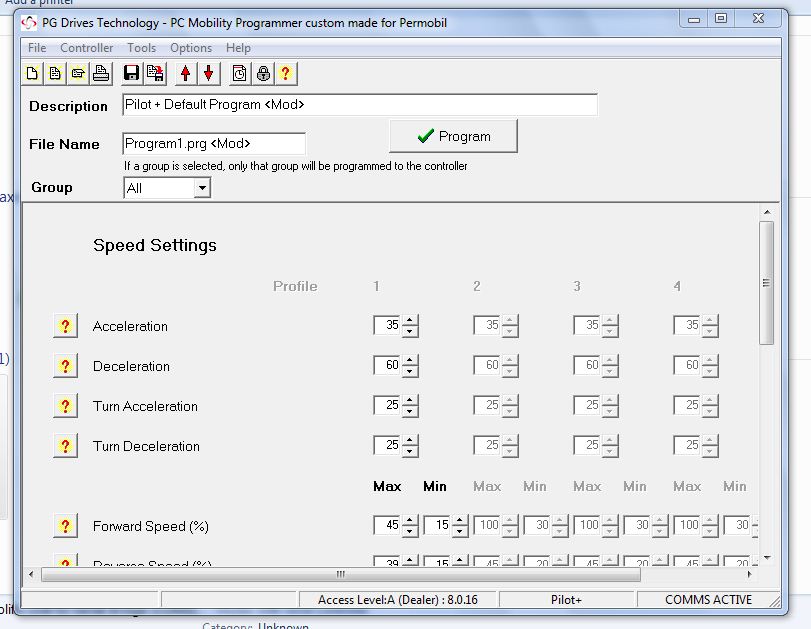Viewport: 811px width, 629px height.
Task: Click the New blank file toolbar icon
Action: click(x=33, y=73)
